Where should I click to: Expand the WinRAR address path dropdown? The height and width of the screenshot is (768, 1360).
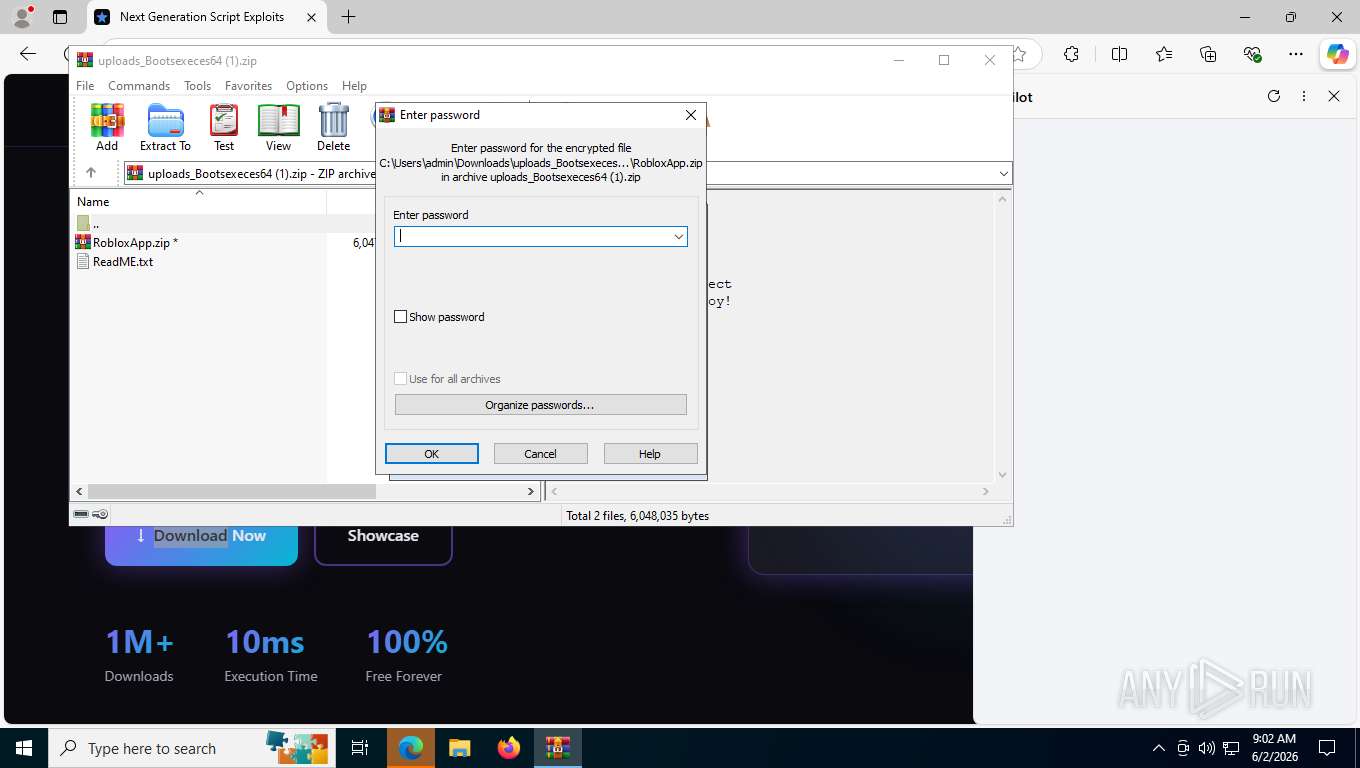coord(1003,174)
